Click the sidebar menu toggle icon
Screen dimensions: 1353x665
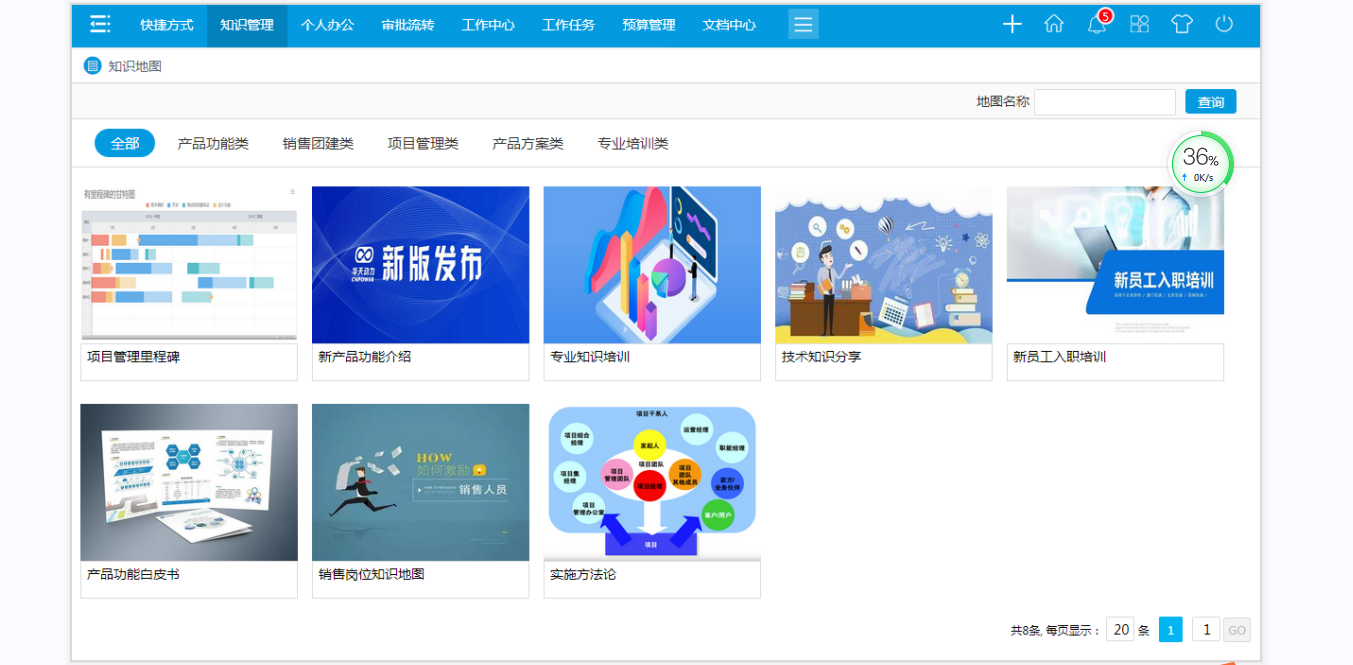coord(100,25)
